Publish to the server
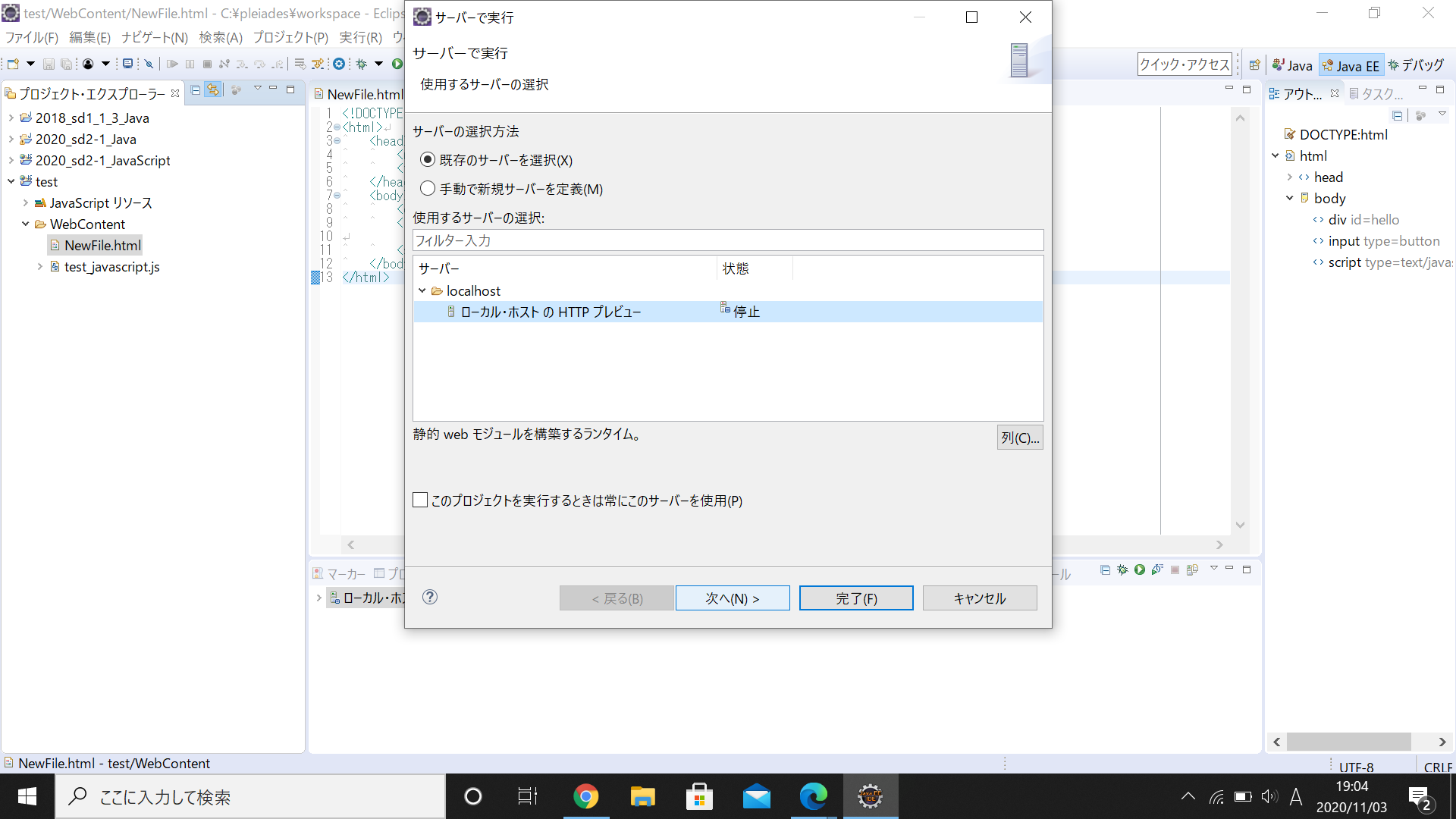This screenshot has height=819, width=1456. coord(1191,570)
